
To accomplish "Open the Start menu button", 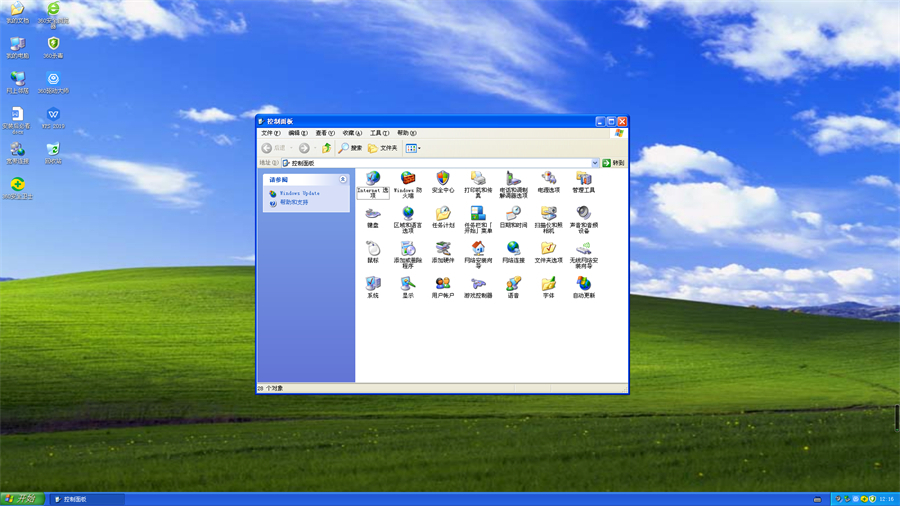I will [x=22, y=499].
